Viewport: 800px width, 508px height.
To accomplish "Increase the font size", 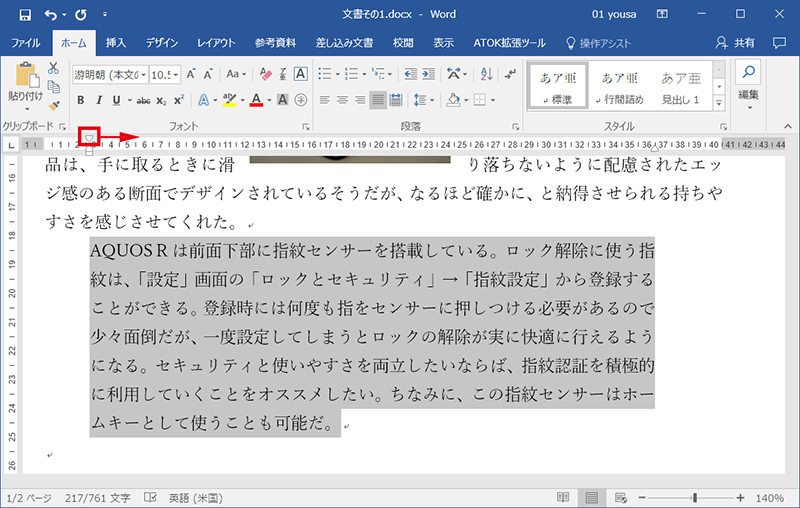I will pos(191,74).
